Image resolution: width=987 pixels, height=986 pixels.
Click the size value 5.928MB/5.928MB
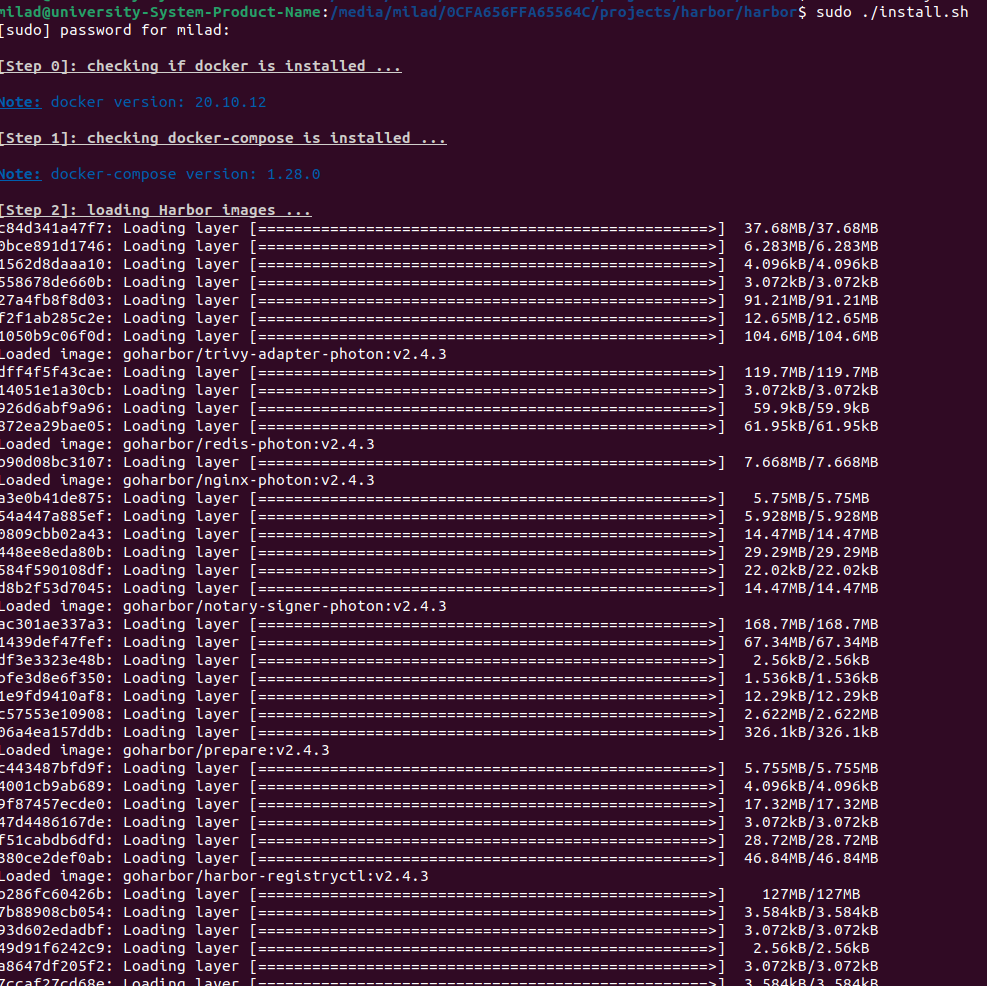(811, 516)
